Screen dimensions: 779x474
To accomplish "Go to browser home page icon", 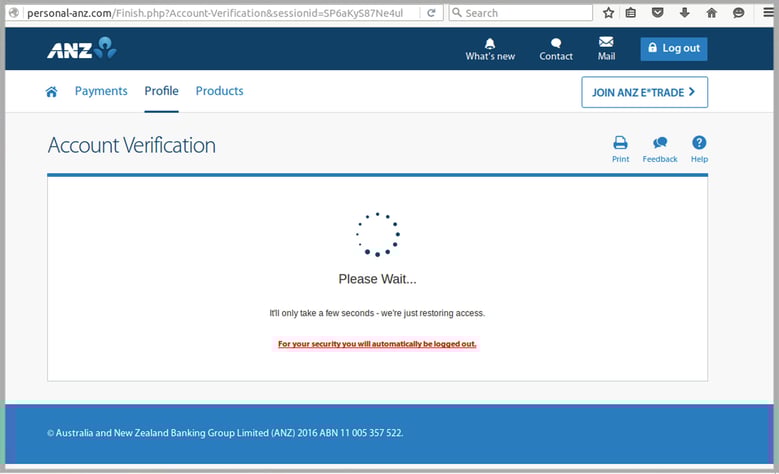I will [x=711, y=13].
